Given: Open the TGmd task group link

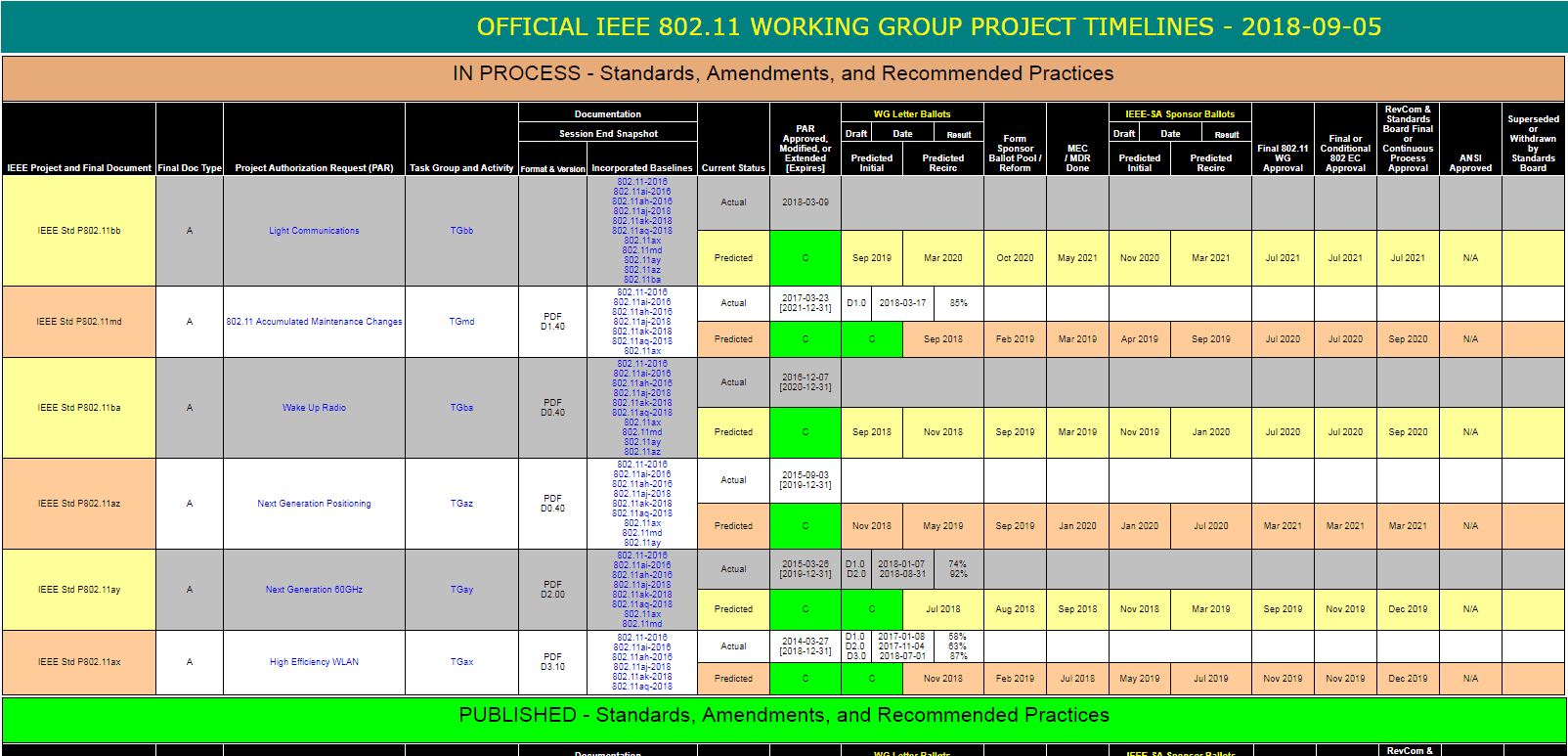Looking at the screenshot, I should 461,322.
